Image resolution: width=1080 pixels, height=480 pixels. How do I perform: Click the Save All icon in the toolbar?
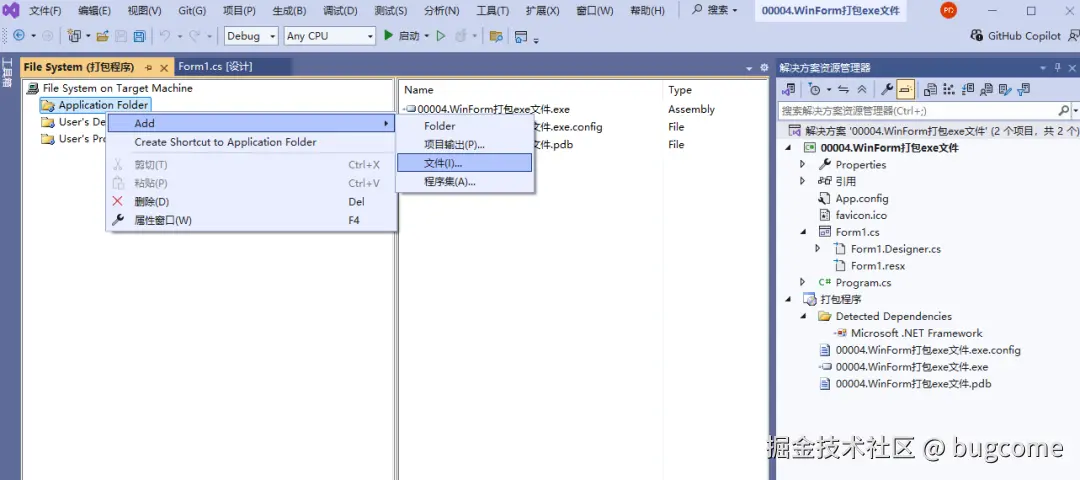point(139,36)
